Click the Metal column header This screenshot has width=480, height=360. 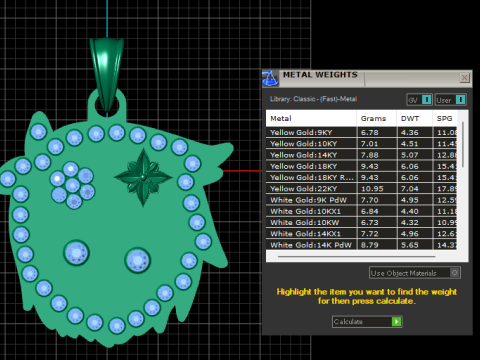click(311, 118)
